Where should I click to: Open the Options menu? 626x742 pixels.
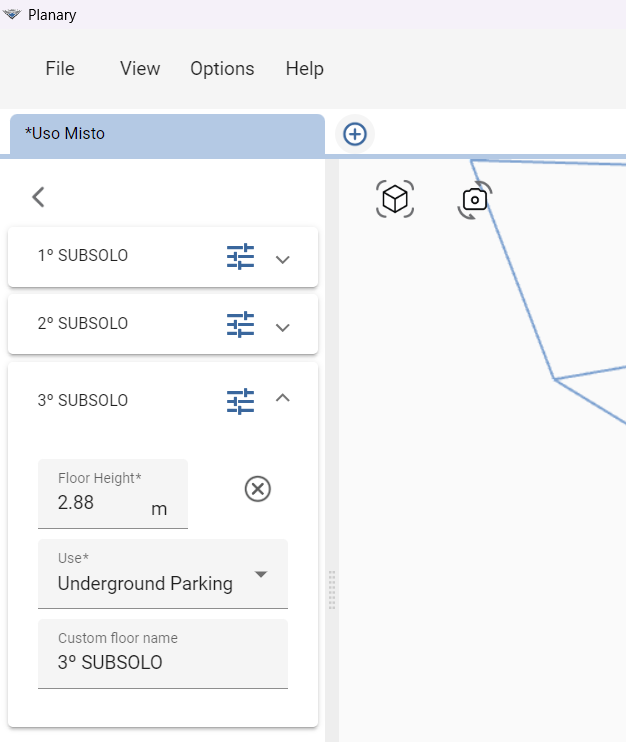[222, 69]
